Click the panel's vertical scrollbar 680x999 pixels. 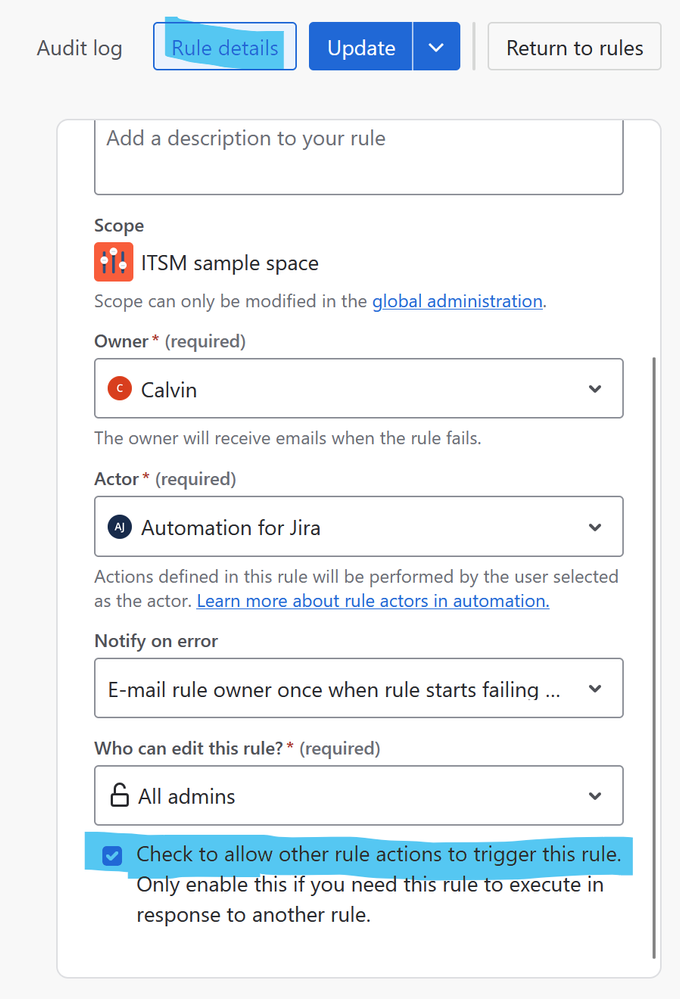pos(654,650)
